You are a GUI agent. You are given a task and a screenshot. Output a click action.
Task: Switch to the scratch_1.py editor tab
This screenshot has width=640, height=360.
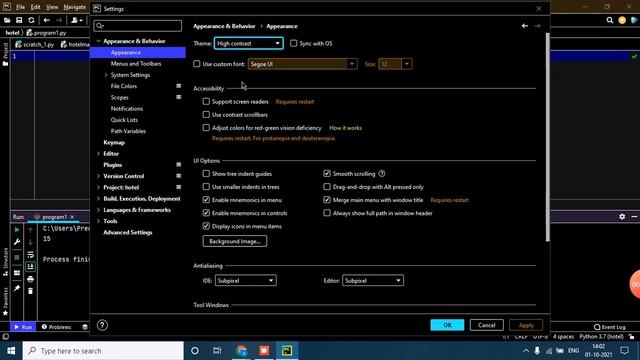coord(35,44)
